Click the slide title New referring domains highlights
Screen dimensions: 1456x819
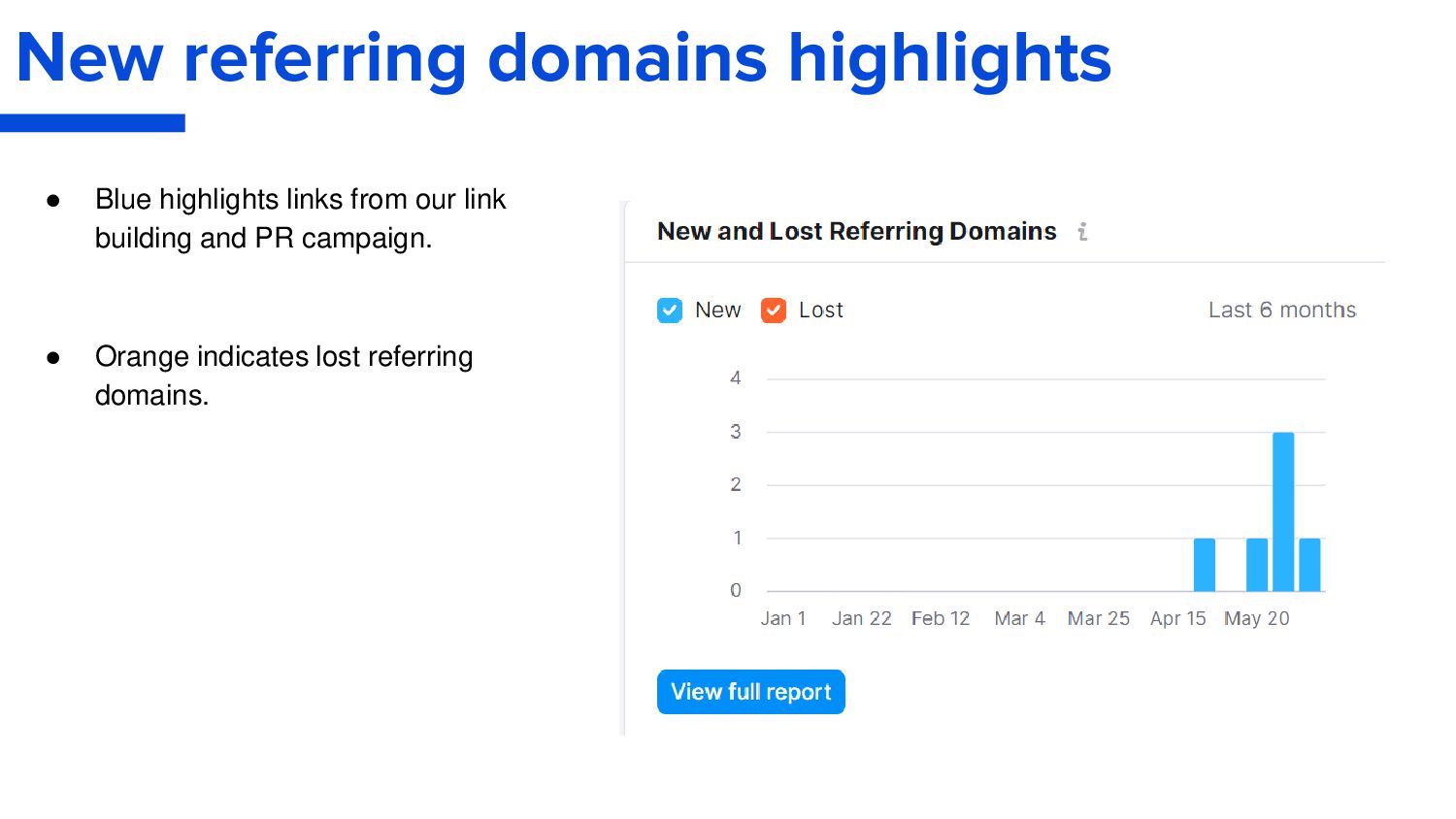pos(564,58)
